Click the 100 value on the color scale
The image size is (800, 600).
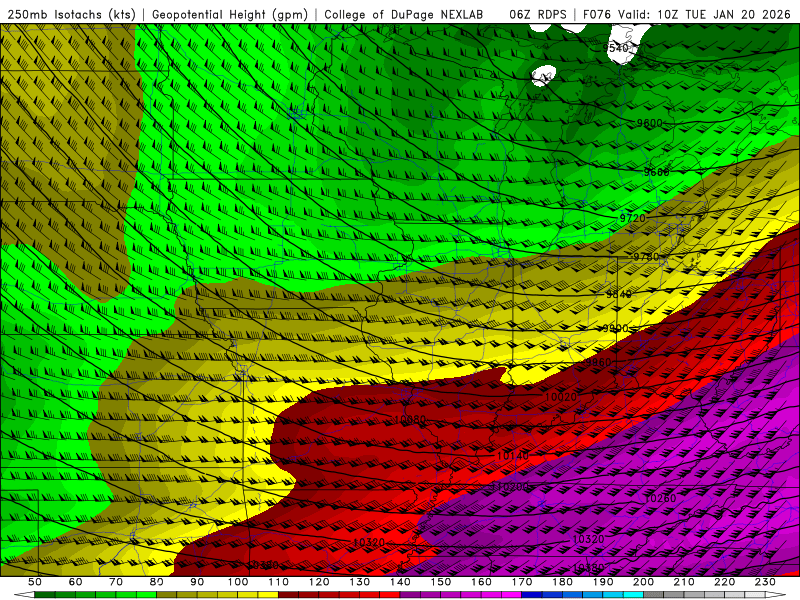click(238, 582)
